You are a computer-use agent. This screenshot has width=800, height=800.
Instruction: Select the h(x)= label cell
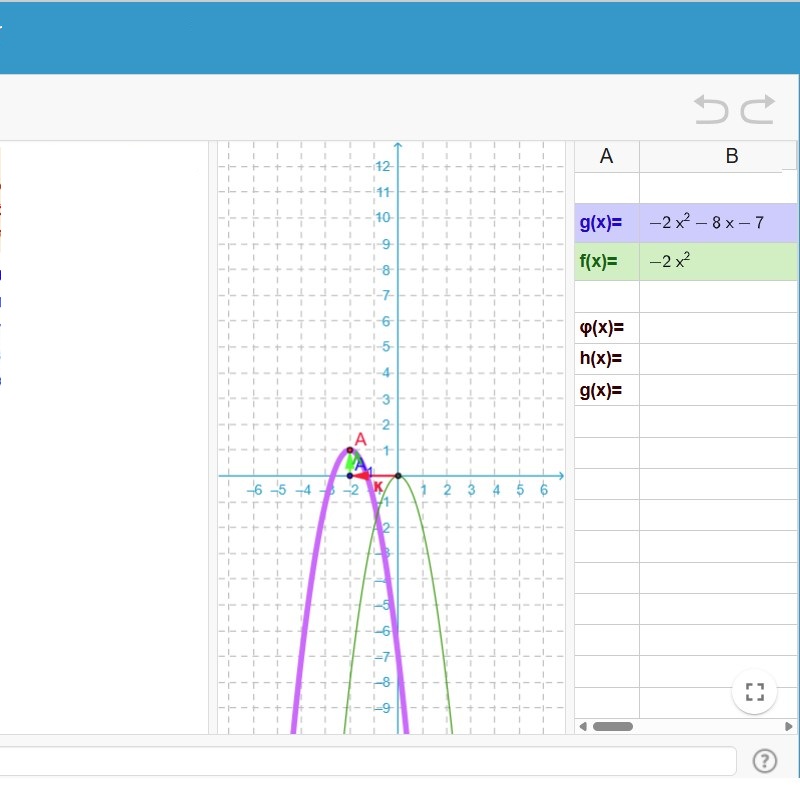607,359
